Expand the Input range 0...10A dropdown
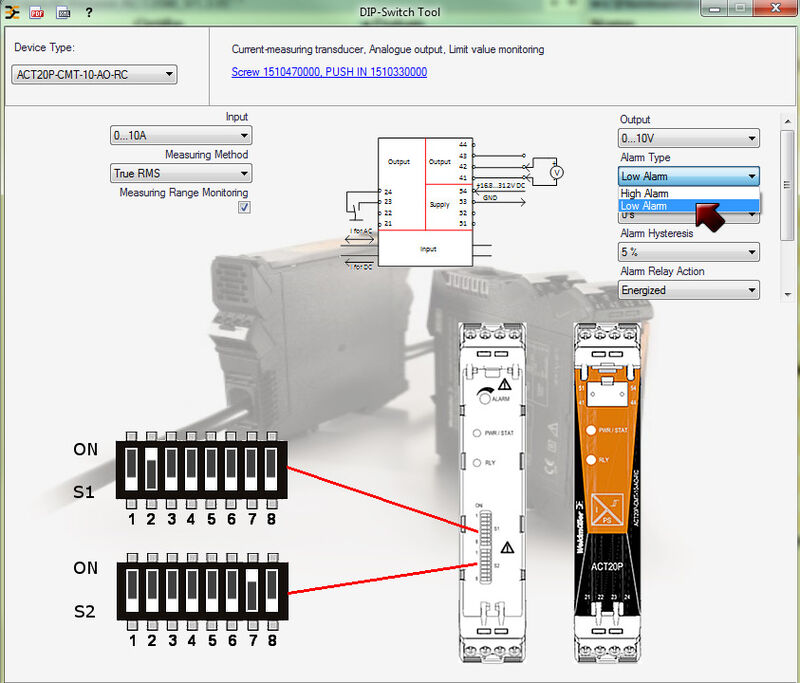 180,135
